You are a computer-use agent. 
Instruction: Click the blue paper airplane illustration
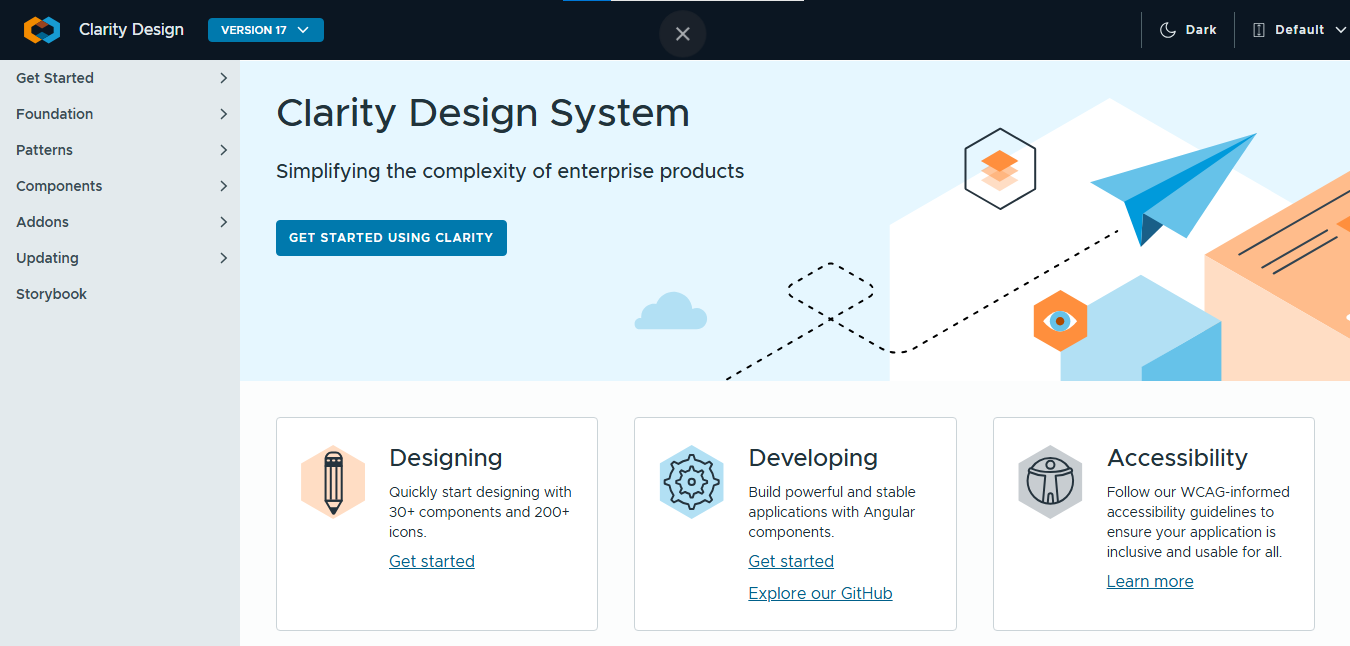coord(1173,188)
